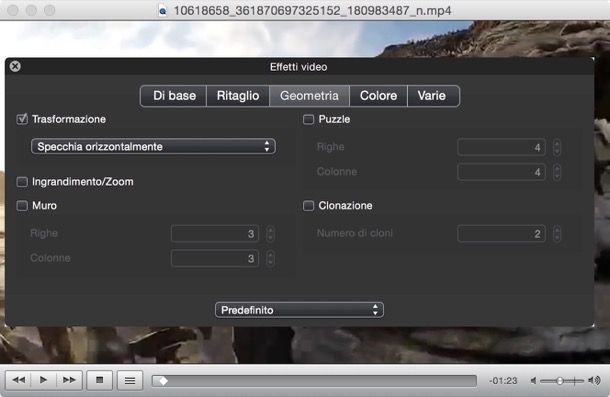Viewport: 610px width, 397px height.
Task: Stop video playback
Action: coord(100,380)
